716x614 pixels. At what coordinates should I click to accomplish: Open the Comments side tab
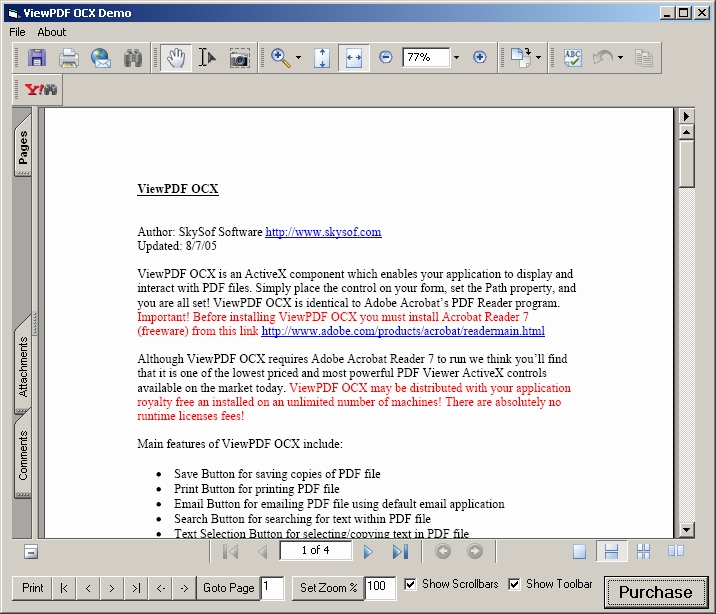[x=23, y=456]
